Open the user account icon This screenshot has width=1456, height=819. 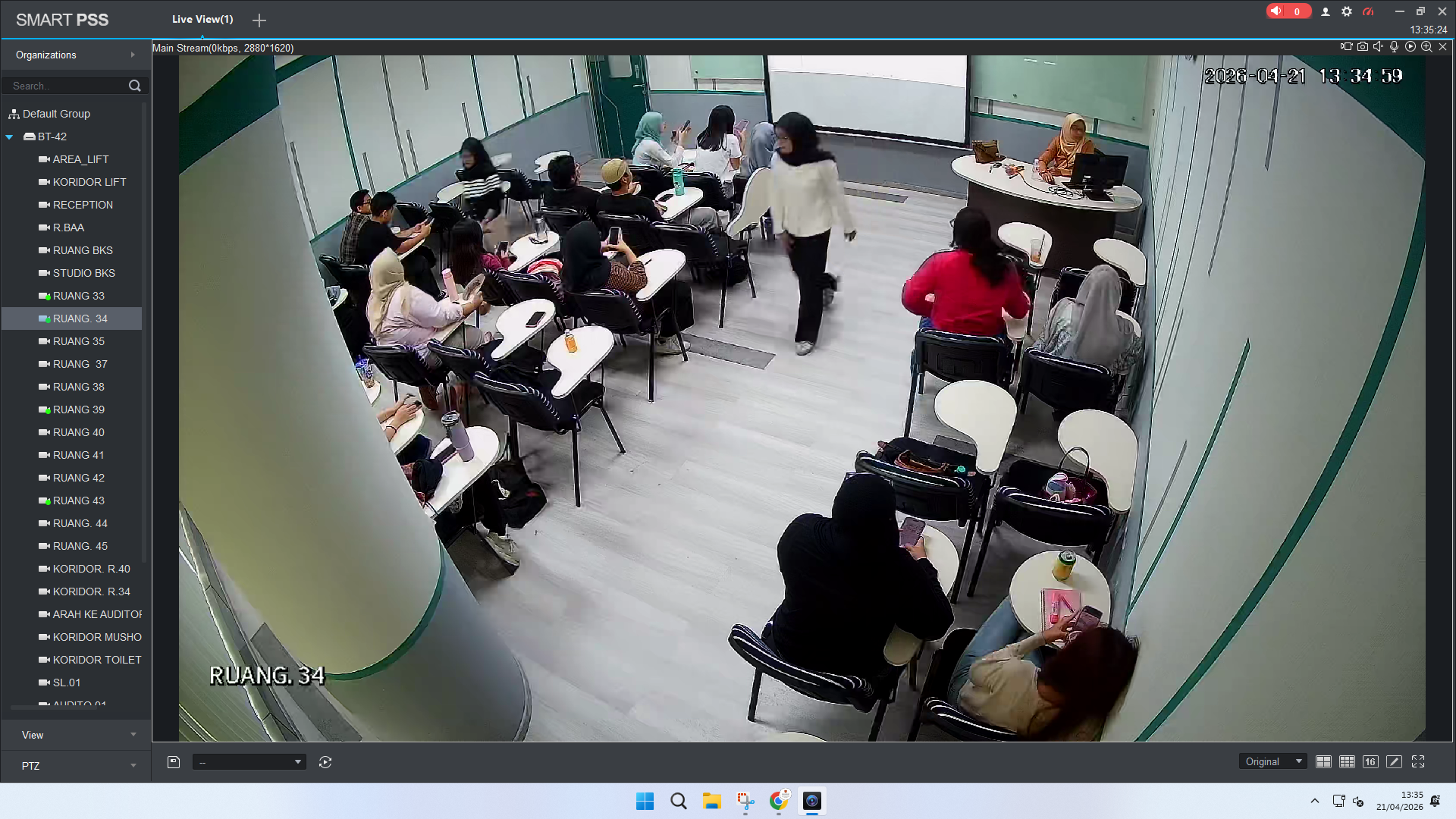(x=1326, y=11)
